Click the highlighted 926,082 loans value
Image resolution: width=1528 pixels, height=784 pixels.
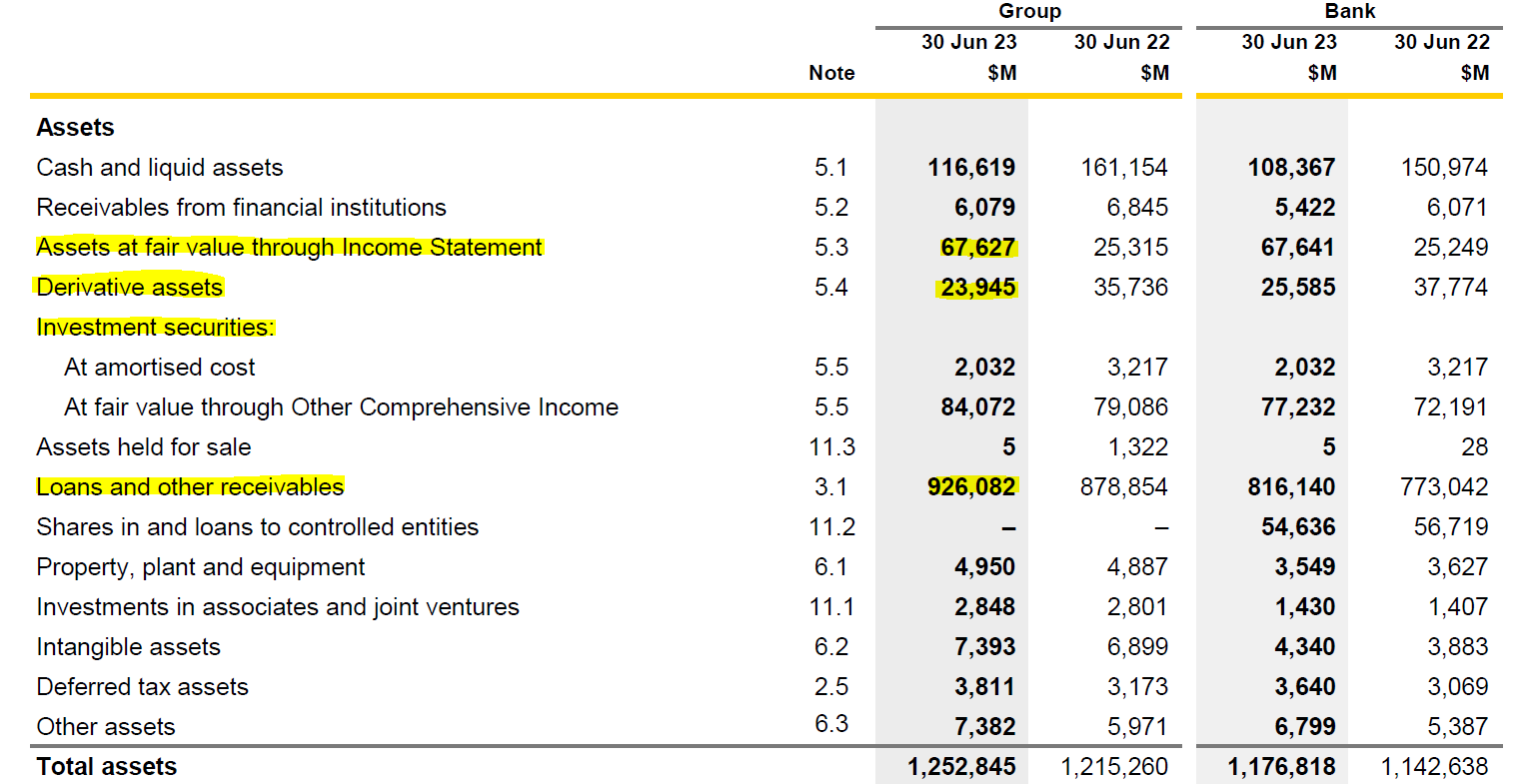coord(971,487)
